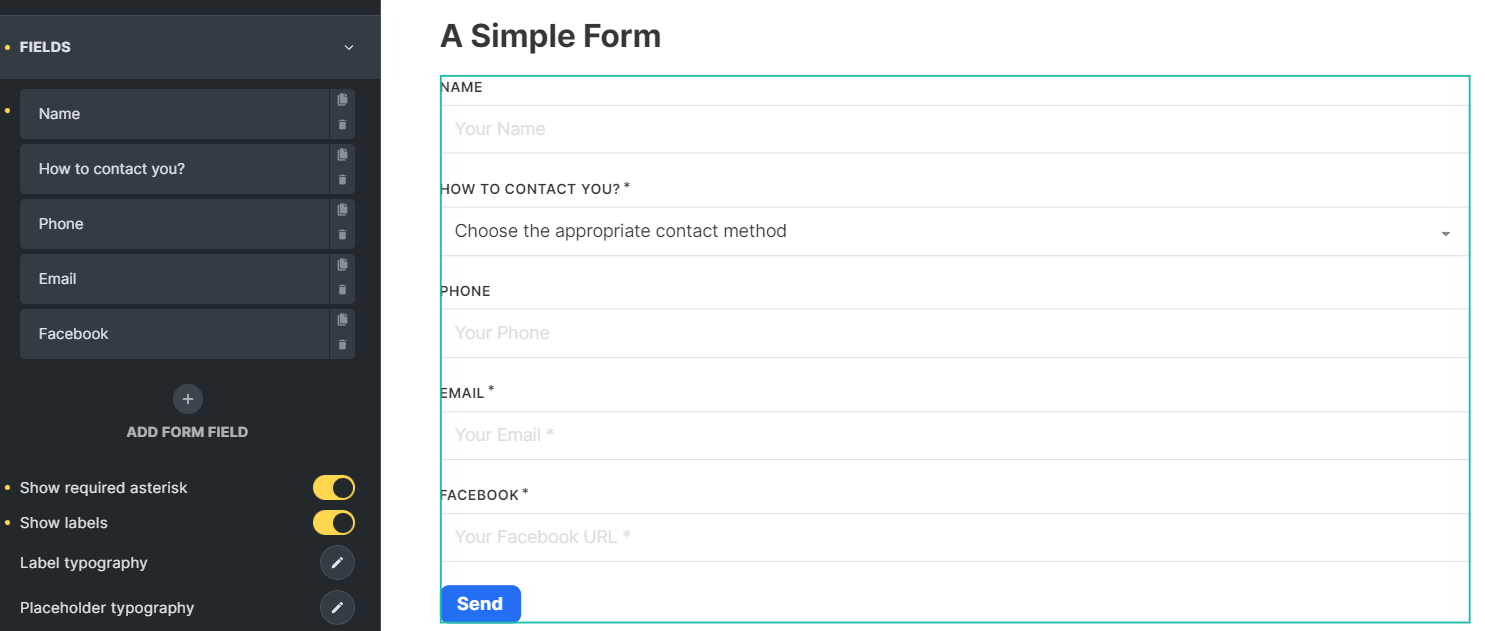Open the Facebook field item settings
1485x631 pixels.
174,334
